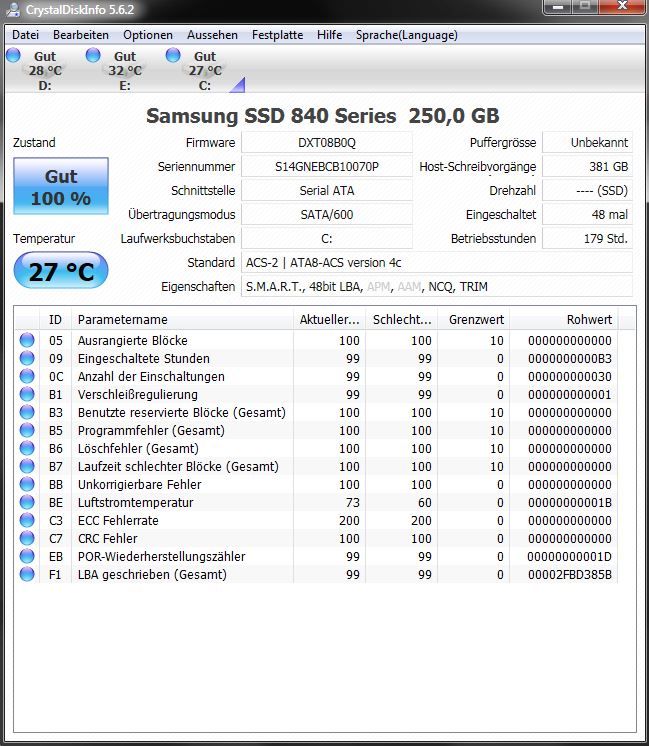Click the Parametername column header

click(182, 319)
